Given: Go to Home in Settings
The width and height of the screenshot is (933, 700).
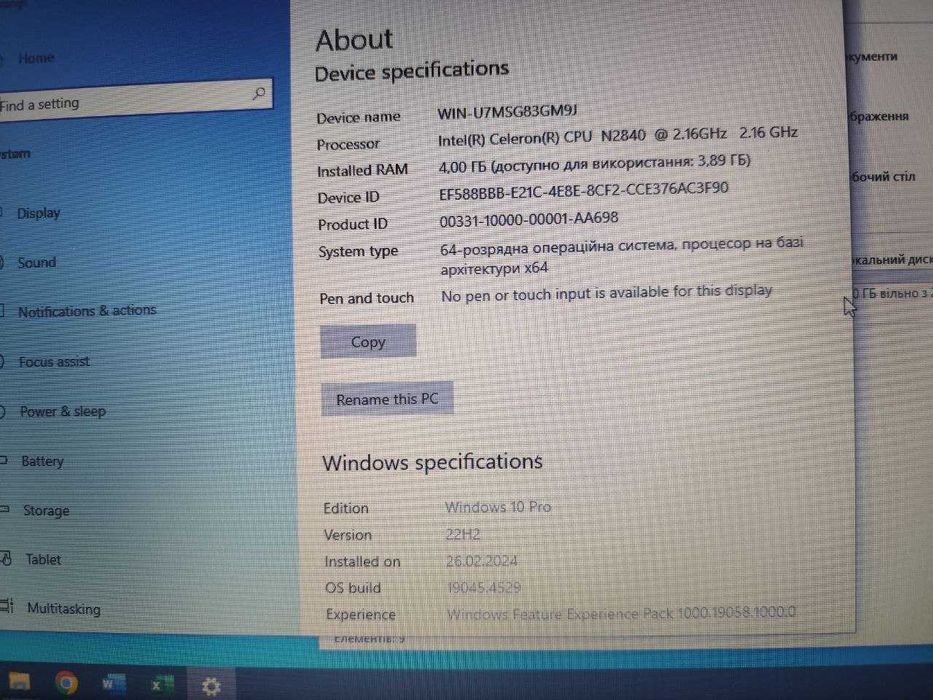Looking at the screenshot, I should point(36,58).
